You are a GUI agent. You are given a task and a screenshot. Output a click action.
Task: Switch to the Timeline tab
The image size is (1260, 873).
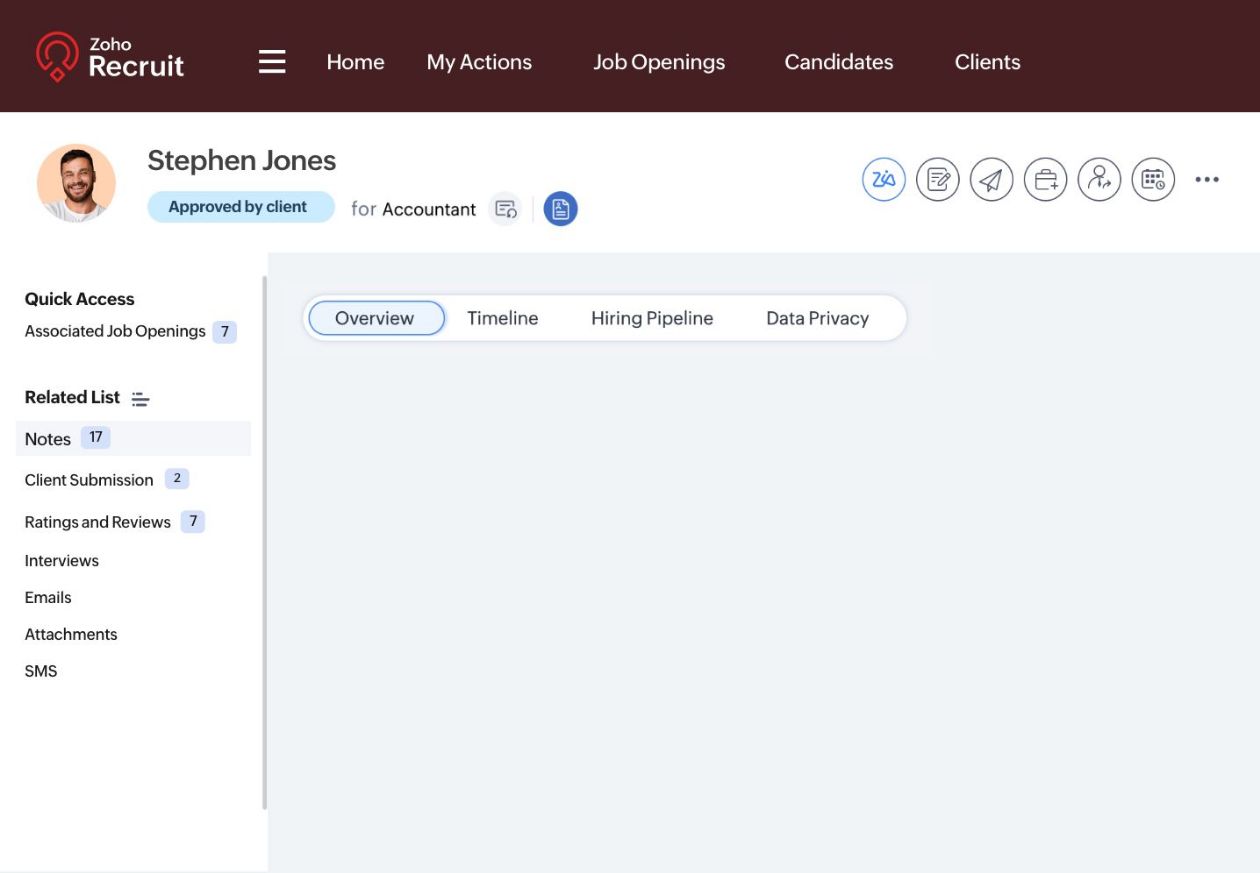pyautogui.click(x=502, y=318)
